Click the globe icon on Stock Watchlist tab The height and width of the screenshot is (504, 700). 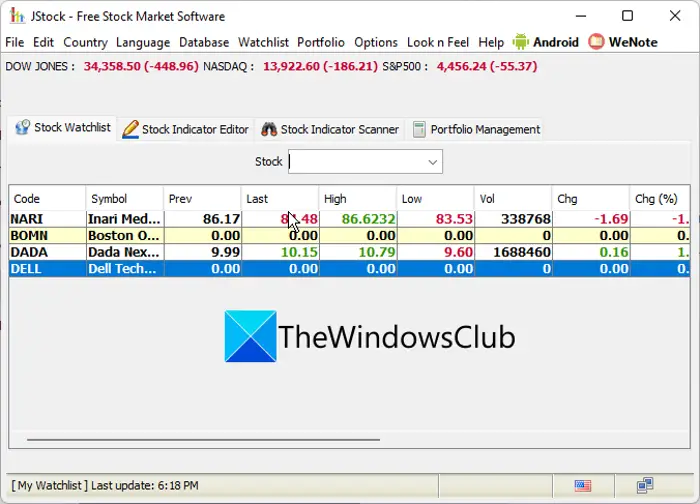pos(22,128)
